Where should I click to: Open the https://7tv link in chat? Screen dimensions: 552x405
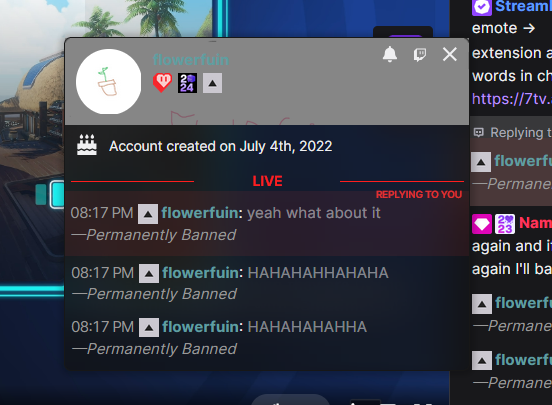512,99
